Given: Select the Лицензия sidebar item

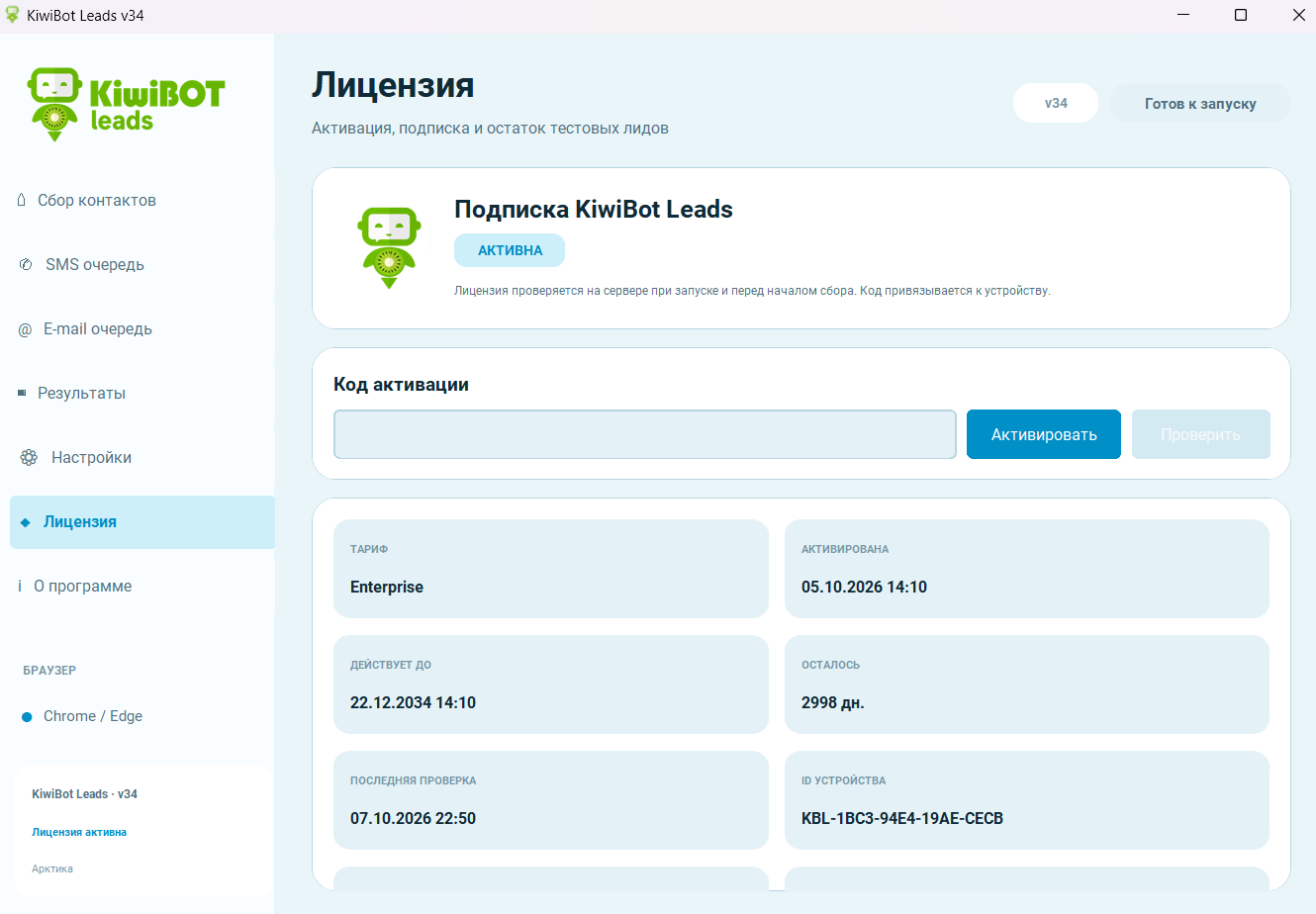Looking at the screenshot, I should point(142,522).
